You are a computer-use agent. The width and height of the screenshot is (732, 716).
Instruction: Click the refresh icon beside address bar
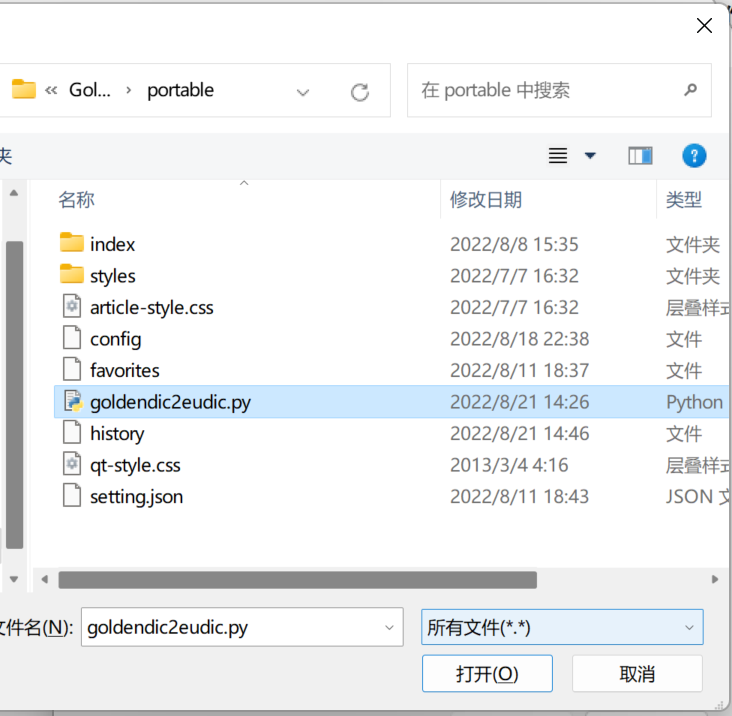360,92
